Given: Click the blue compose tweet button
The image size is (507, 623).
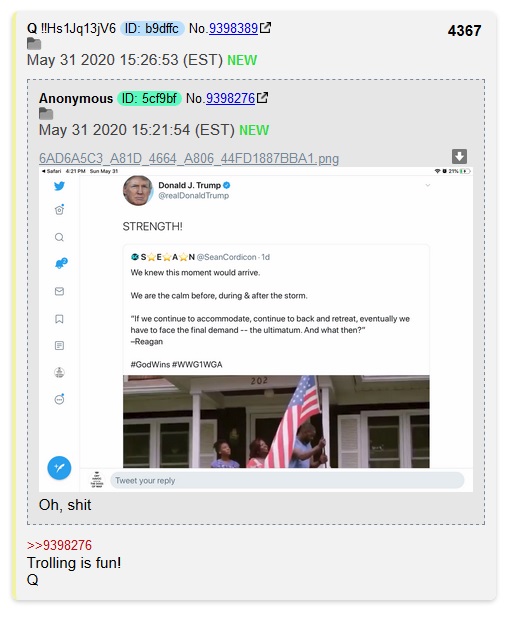Looking at the screenshot, I should pos(59,468).
